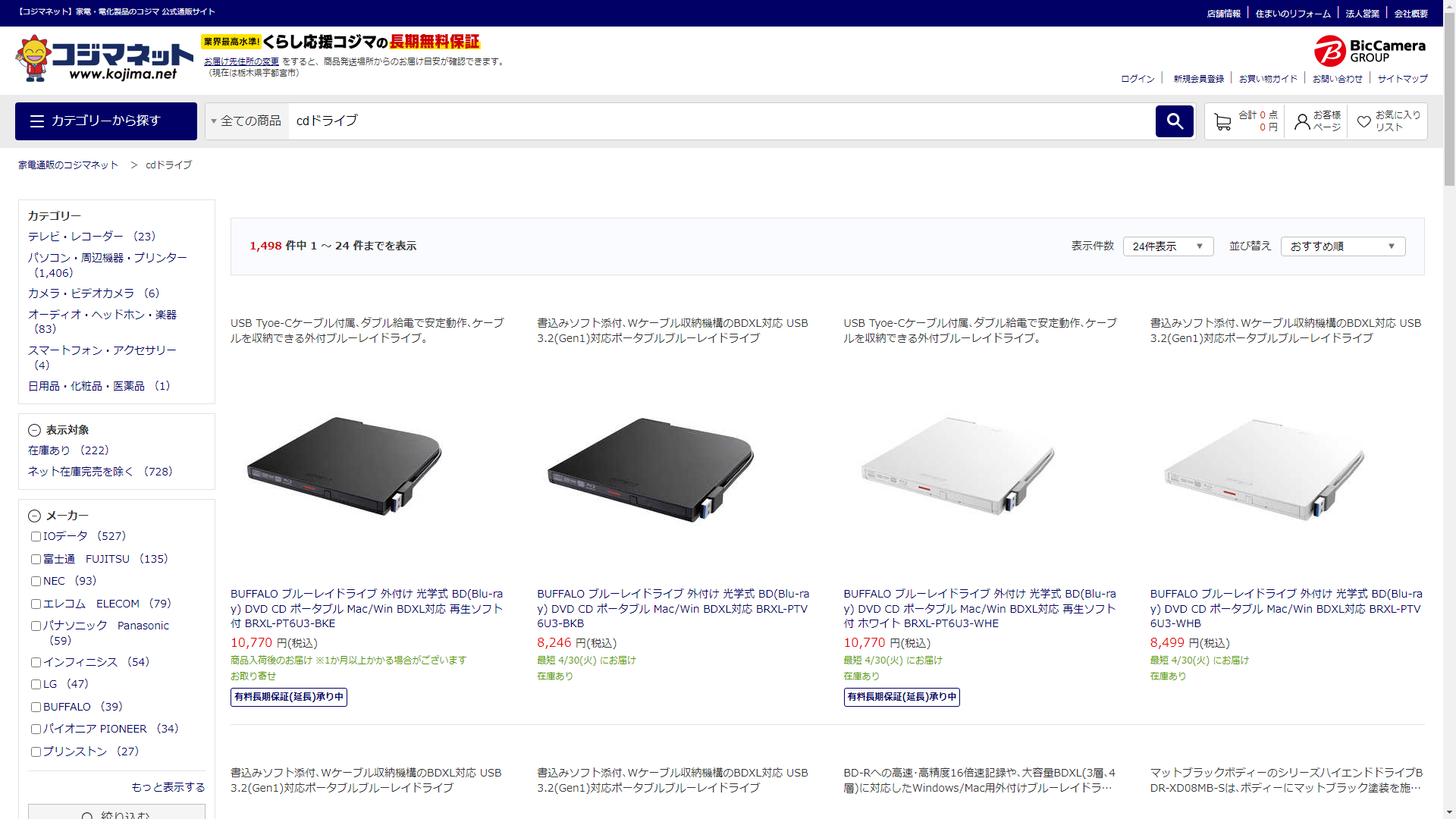Open the favorites heart icon
This screenshot has height=819, width=1456.
[x=1363, y=122]
